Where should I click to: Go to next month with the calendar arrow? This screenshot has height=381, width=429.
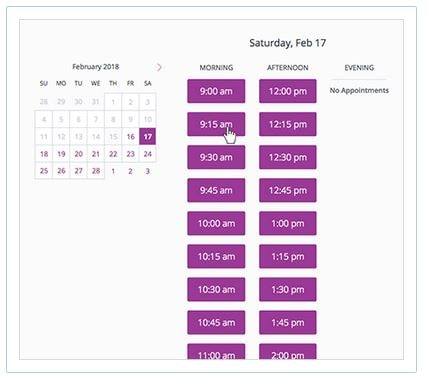pyautogui.click(x=159, y=67)
